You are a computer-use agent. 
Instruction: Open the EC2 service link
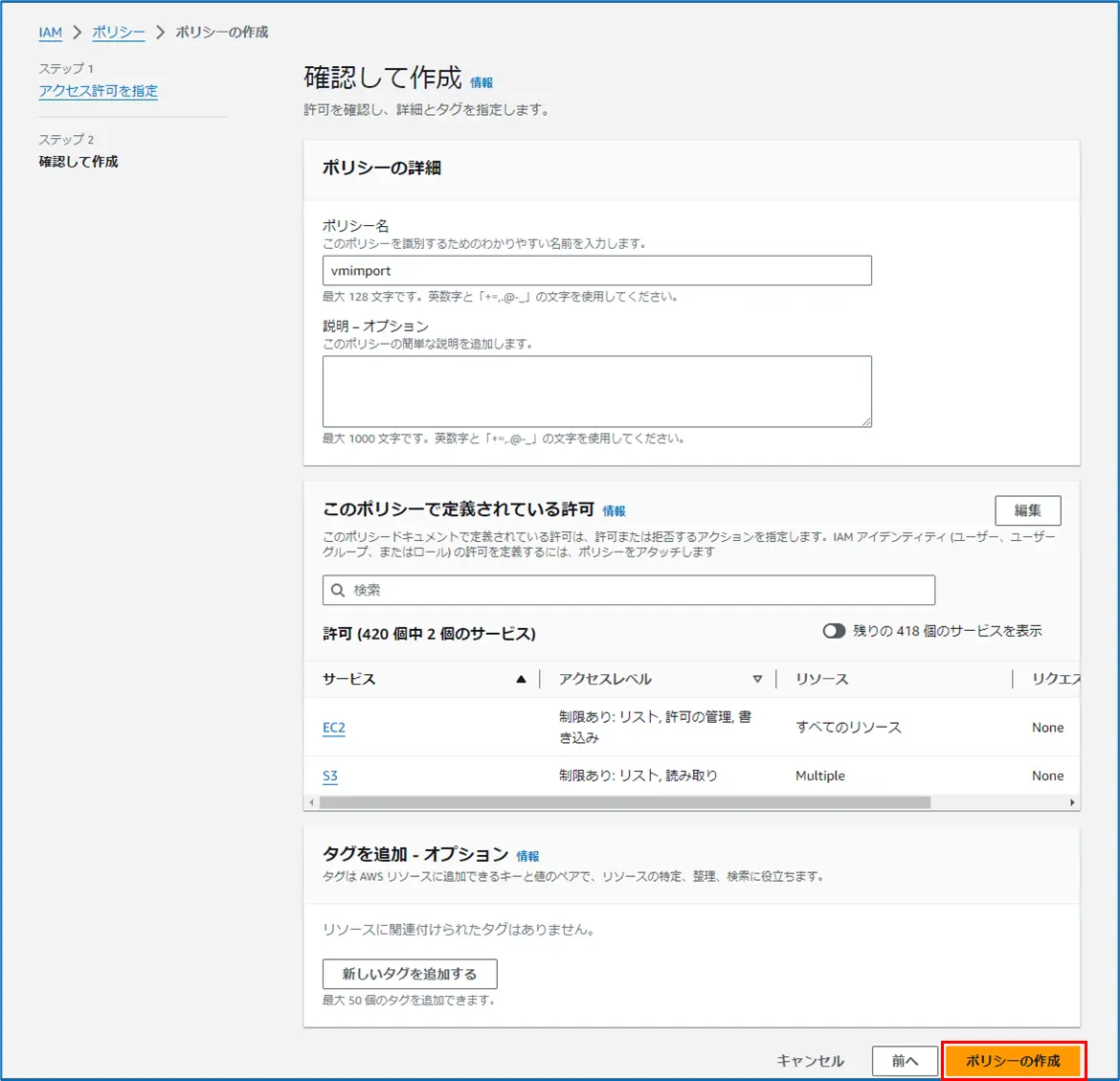coord(333,728)
